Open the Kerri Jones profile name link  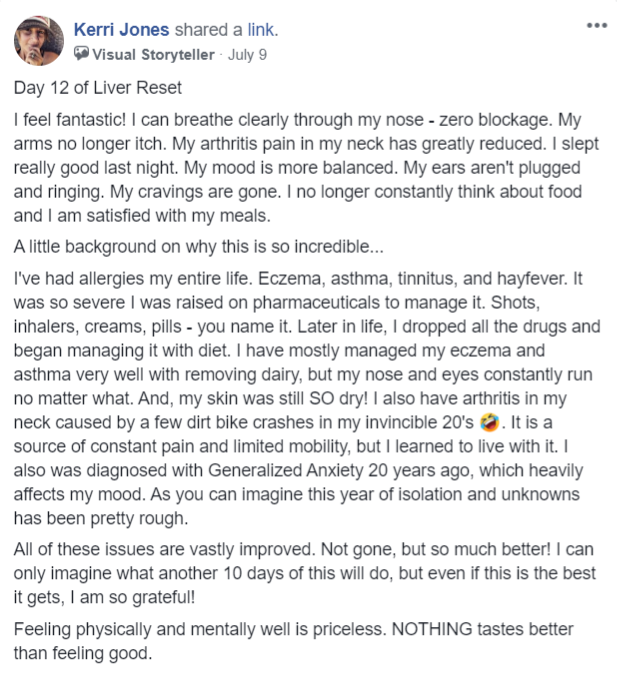click(x=121, y=30)
